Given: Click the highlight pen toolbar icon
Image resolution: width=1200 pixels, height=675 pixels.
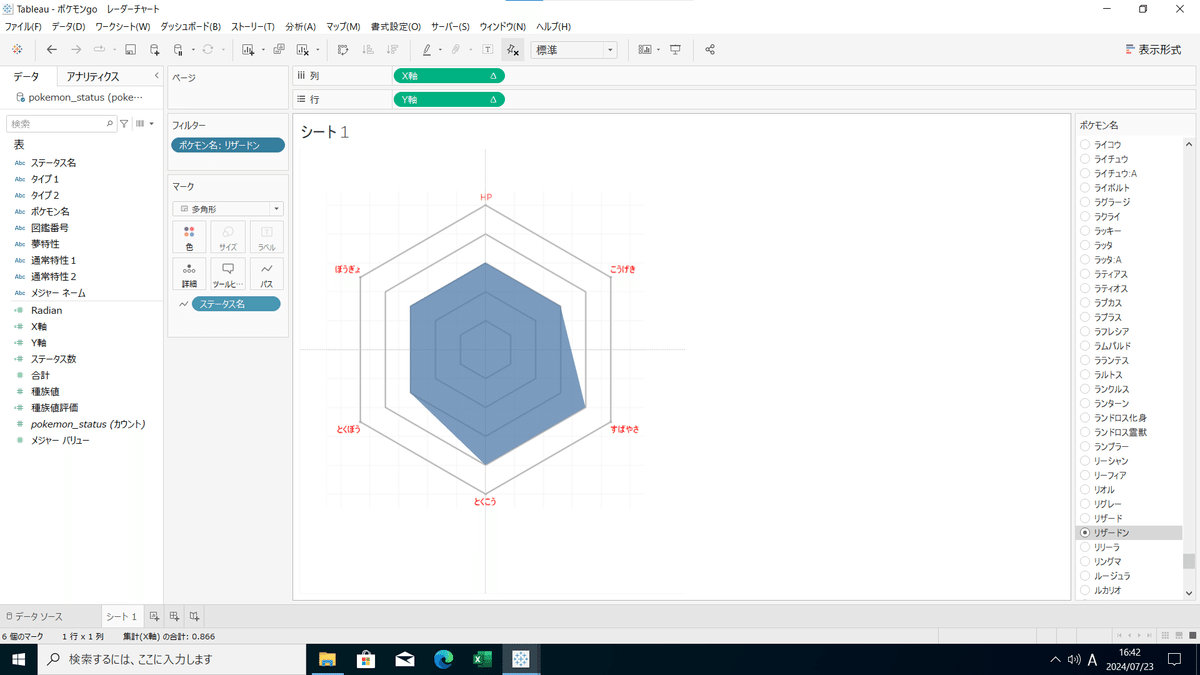Looking at the screenshot, I should coord(427,49).
